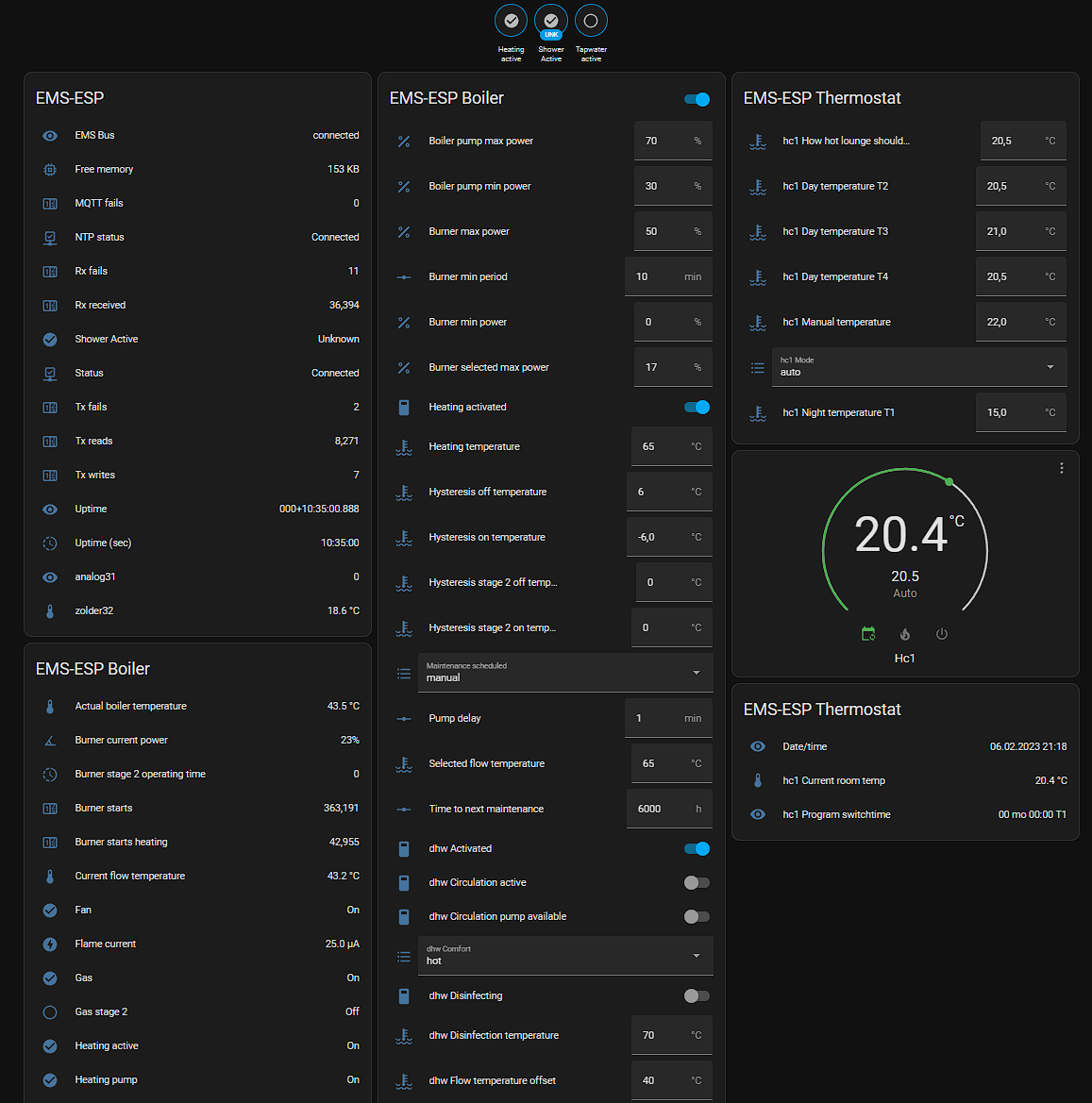Open the dhw Comfort dropdown showing hot
The height and width of the screenshot is (1103, 1092).
tap(565, 955)
